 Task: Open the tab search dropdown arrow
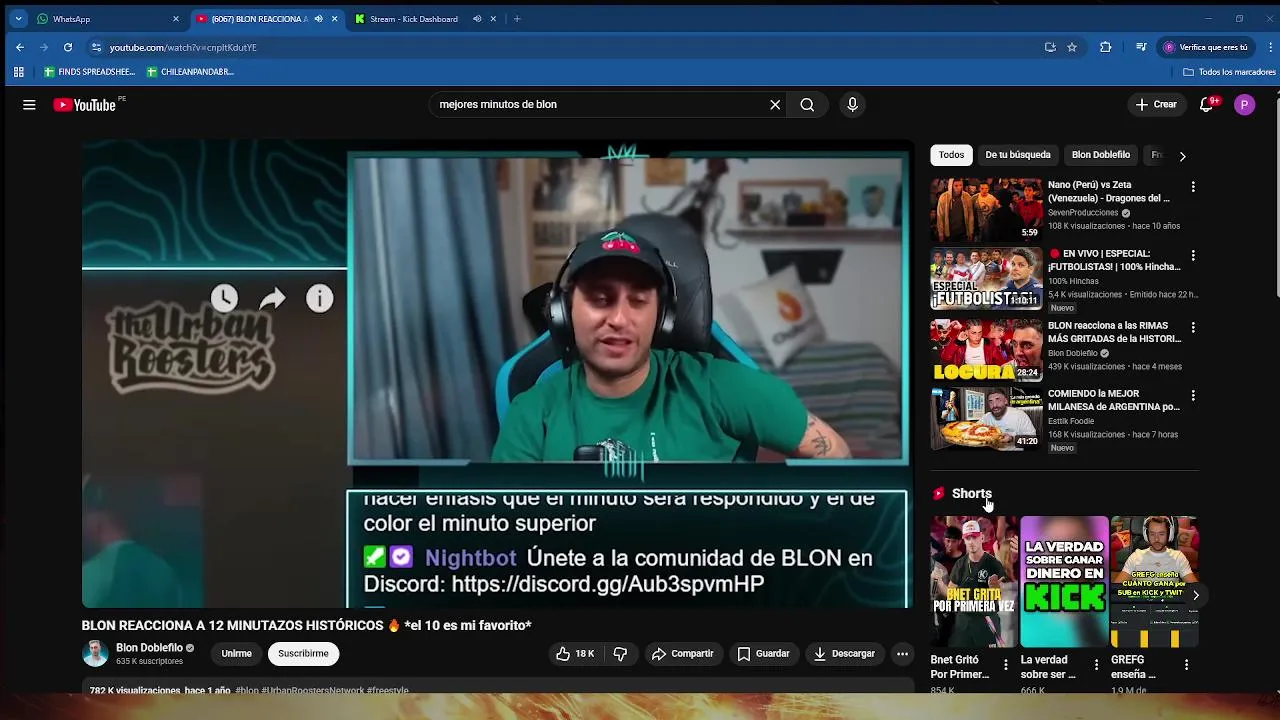pyautogui.click(x=18, y=19)
